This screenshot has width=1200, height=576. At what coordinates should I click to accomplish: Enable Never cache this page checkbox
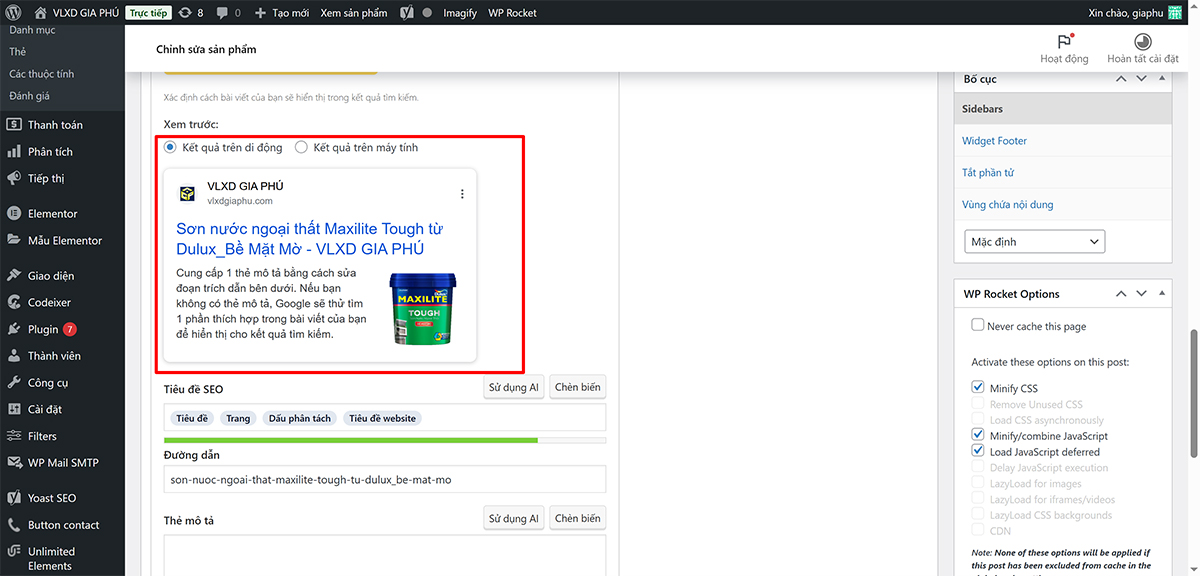click(978, 326)
